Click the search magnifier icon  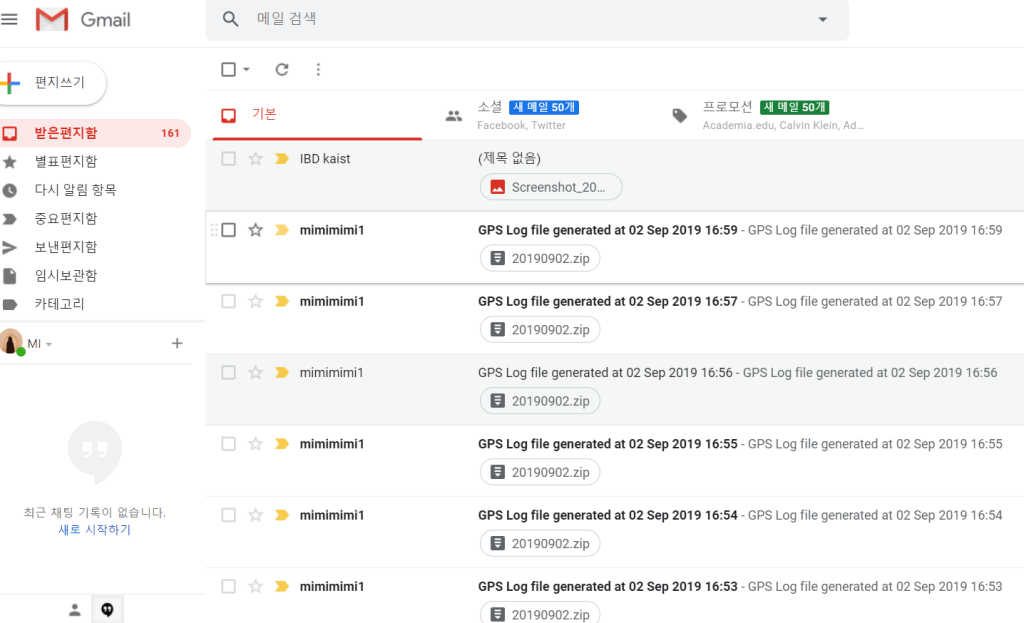[x=231, y=19]
